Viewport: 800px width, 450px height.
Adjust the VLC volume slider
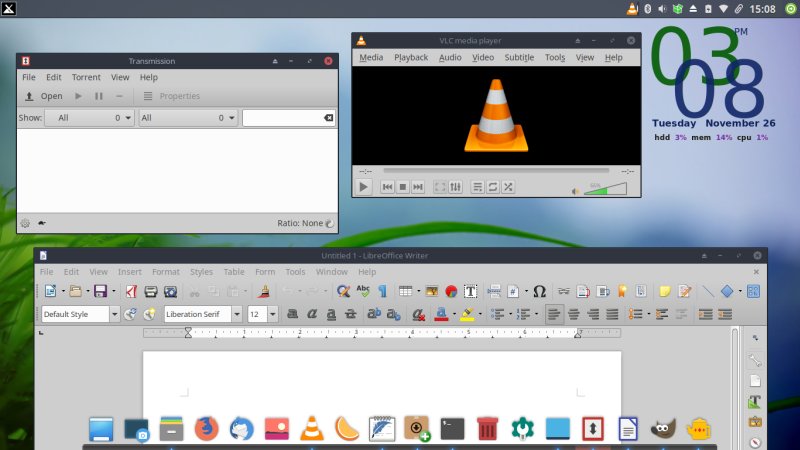607,188
